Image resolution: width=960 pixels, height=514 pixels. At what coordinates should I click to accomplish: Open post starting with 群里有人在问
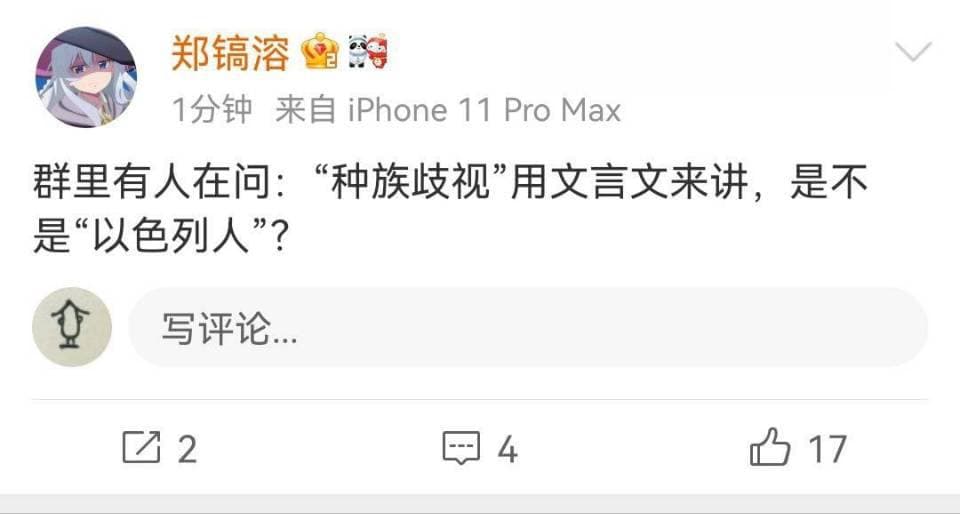451,210
